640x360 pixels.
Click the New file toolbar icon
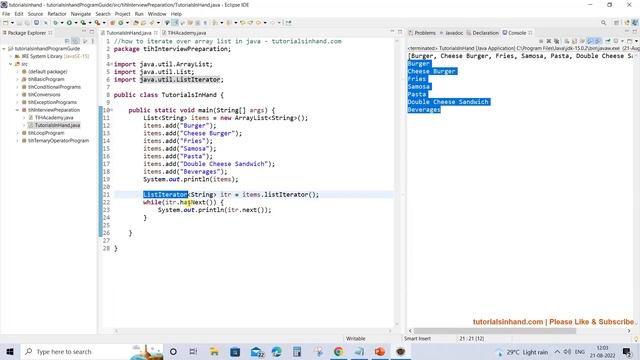[5, 23]
